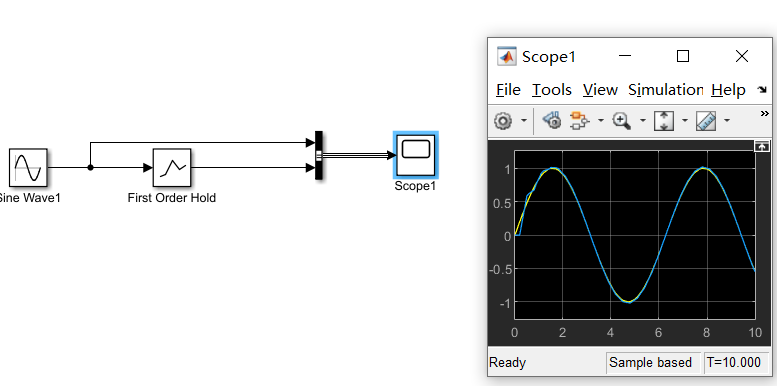Expand the layout dropdown arrow
This screenshot has height=386, width=777.
click(601, 120)
